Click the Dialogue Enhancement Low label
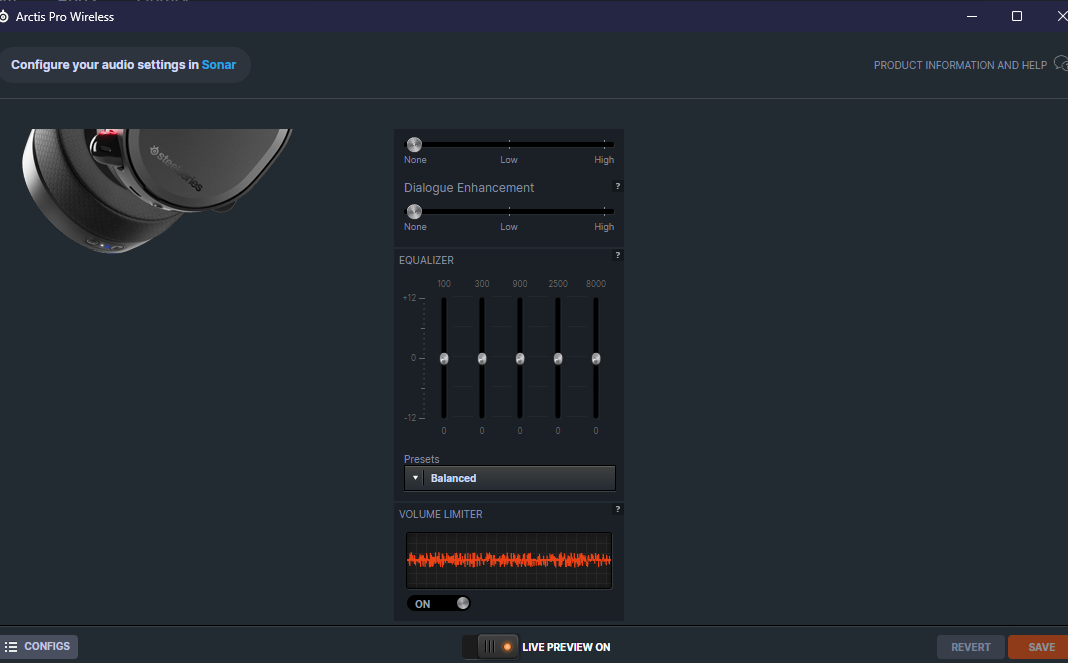Viewport: 1068px width, 663px height. (x=509, y=227)
